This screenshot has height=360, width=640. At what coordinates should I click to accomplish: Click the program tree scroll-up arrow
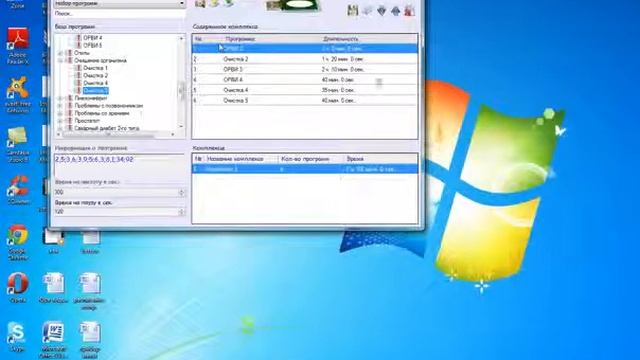point(182,38)
